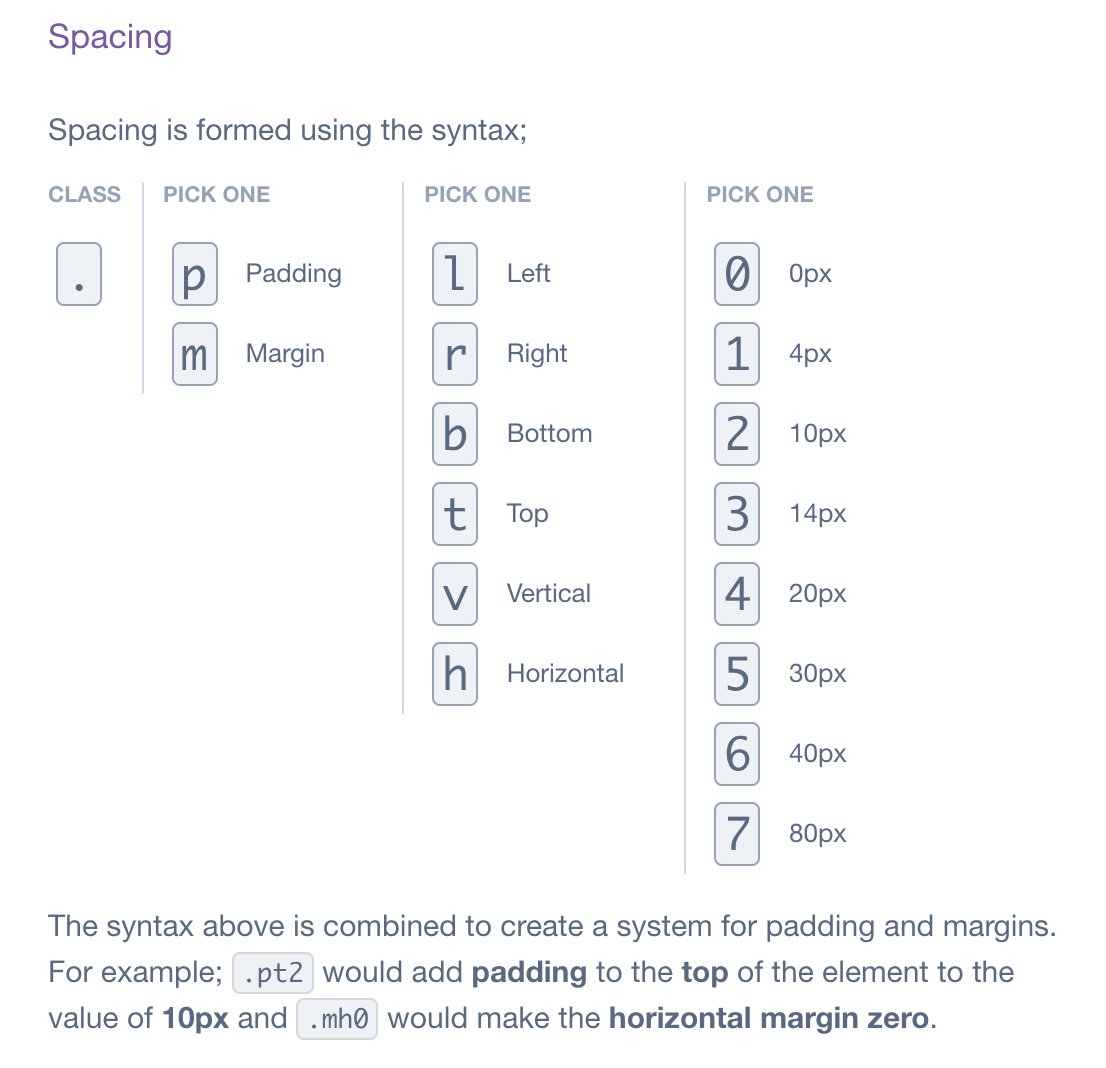
Task: Click the Spacing heading link
Action: 110,37
